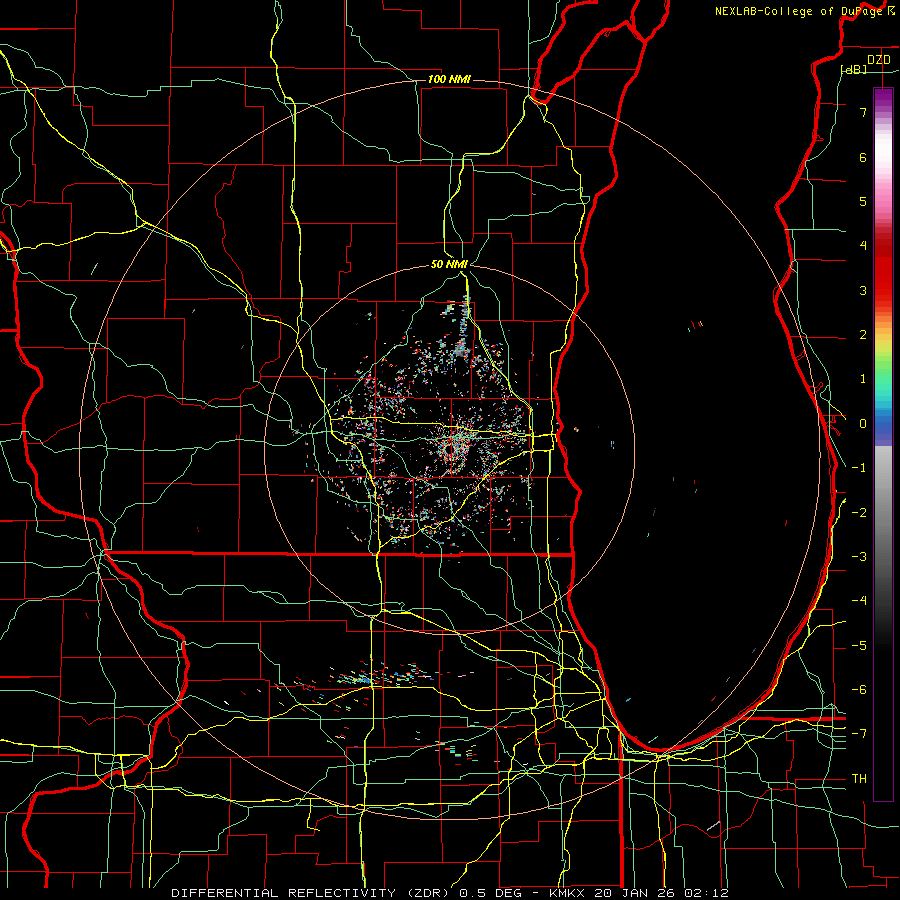This screenshot has height=900, width=900.
Task: Click the scale value -3
Action: pos(859,557)
